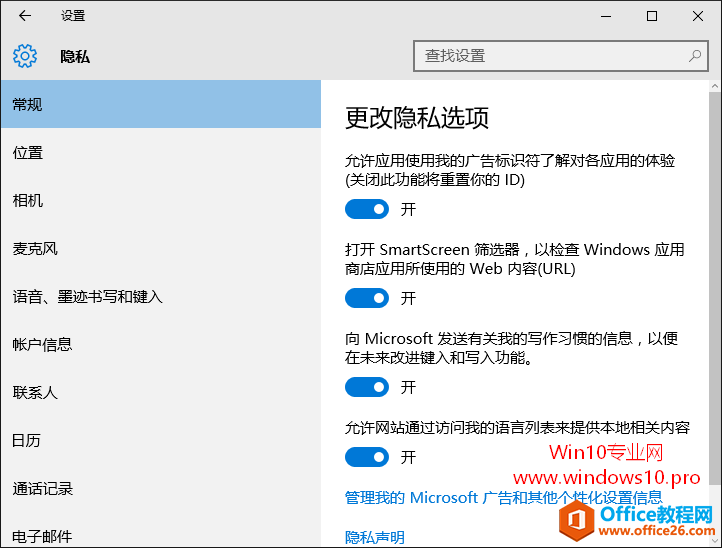Click the scrollbar up arrow
Image resolution: width=722 pixels, height=548 pixels.
pos(715,86)
